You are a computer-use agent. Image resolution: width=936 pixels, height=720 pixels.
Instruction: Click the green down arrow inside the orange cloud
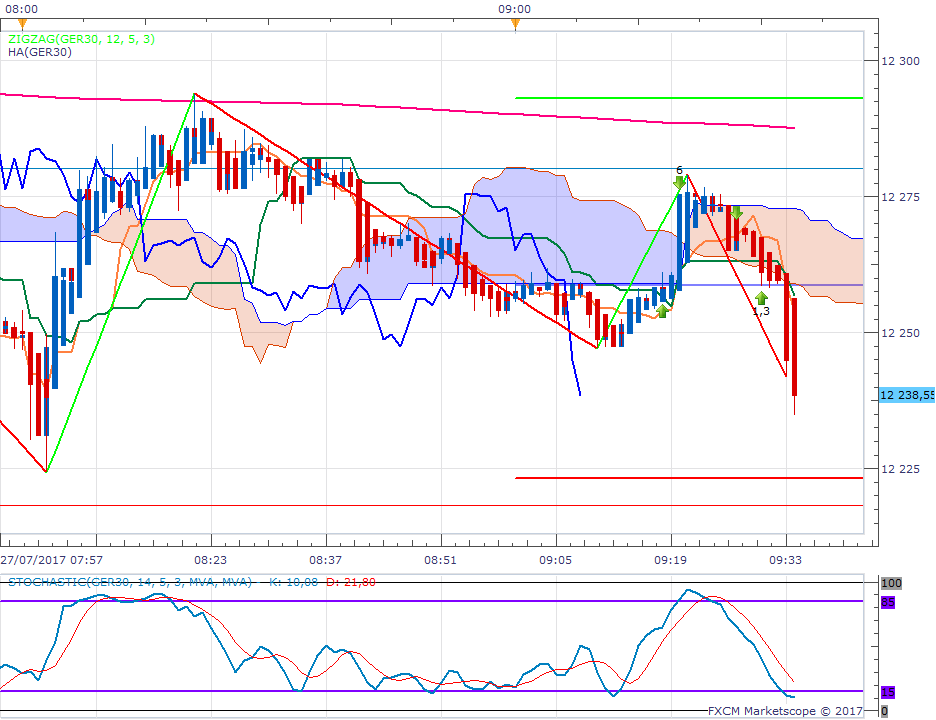pyautogui.click(x=736, y=212)
